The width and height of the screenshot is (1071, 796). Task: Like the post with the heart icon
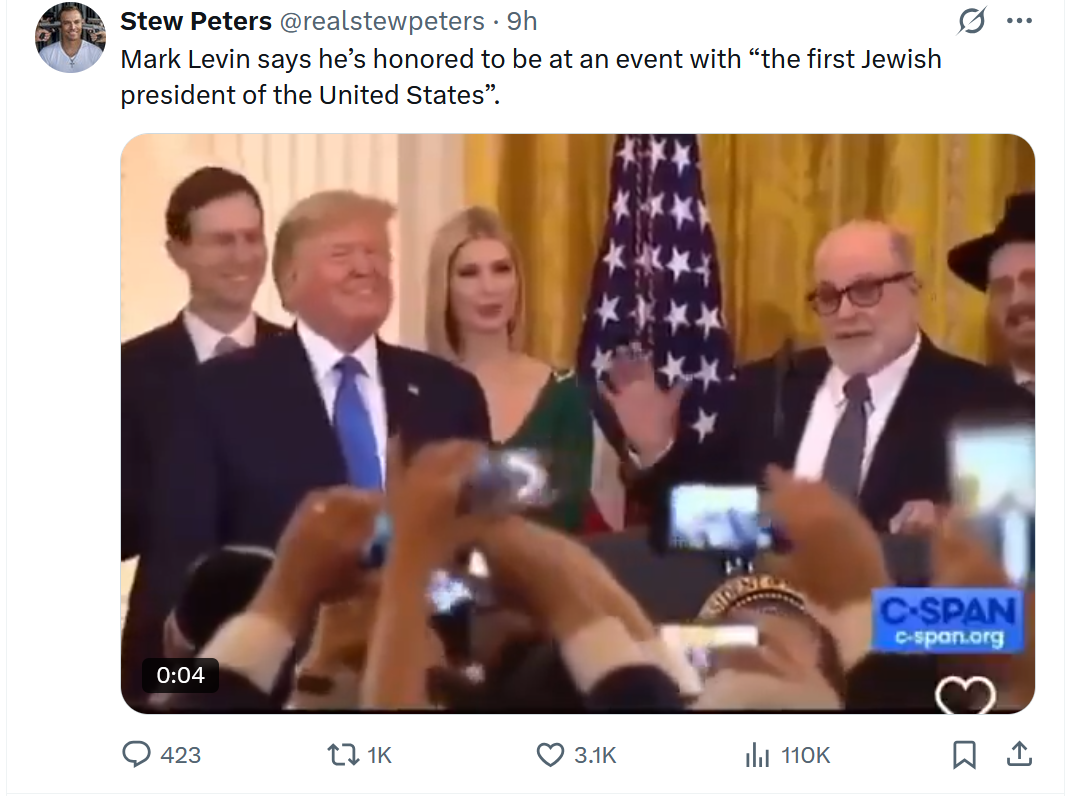coord(551,755)
